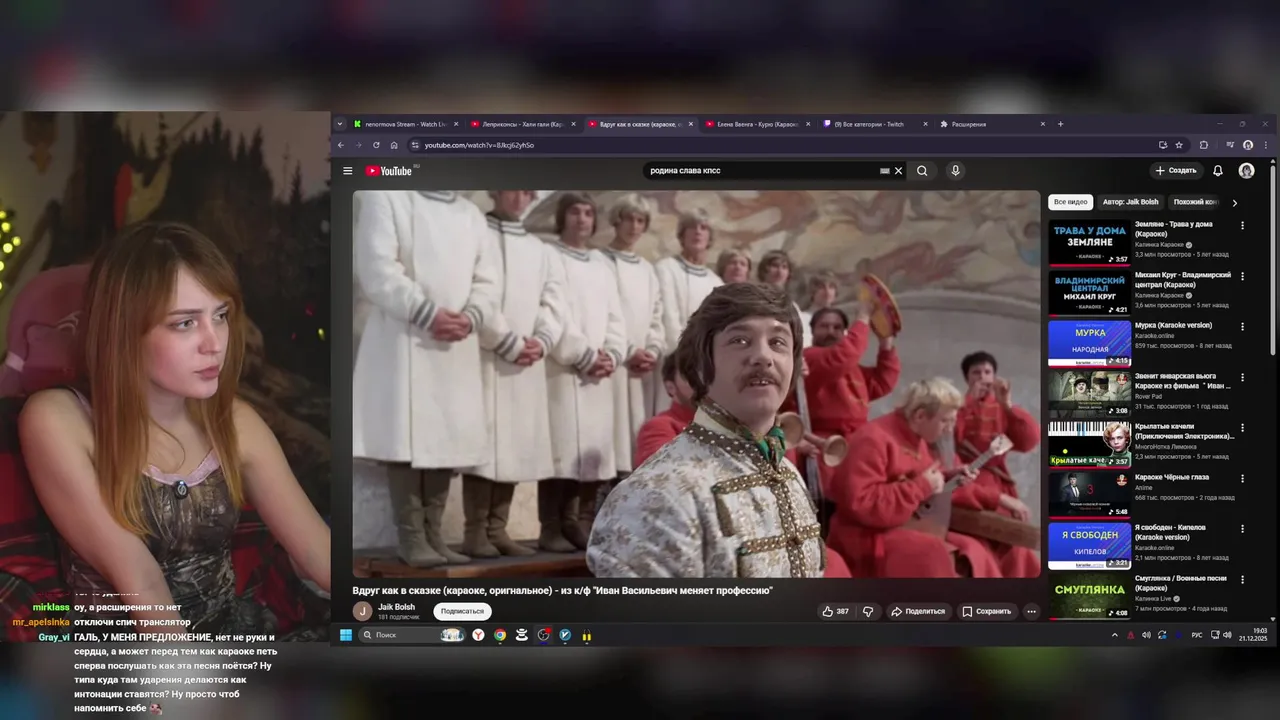Close the Twitch 'Все категории' tab
Viewport: 1280px width, 720px height.
point(925,124)
